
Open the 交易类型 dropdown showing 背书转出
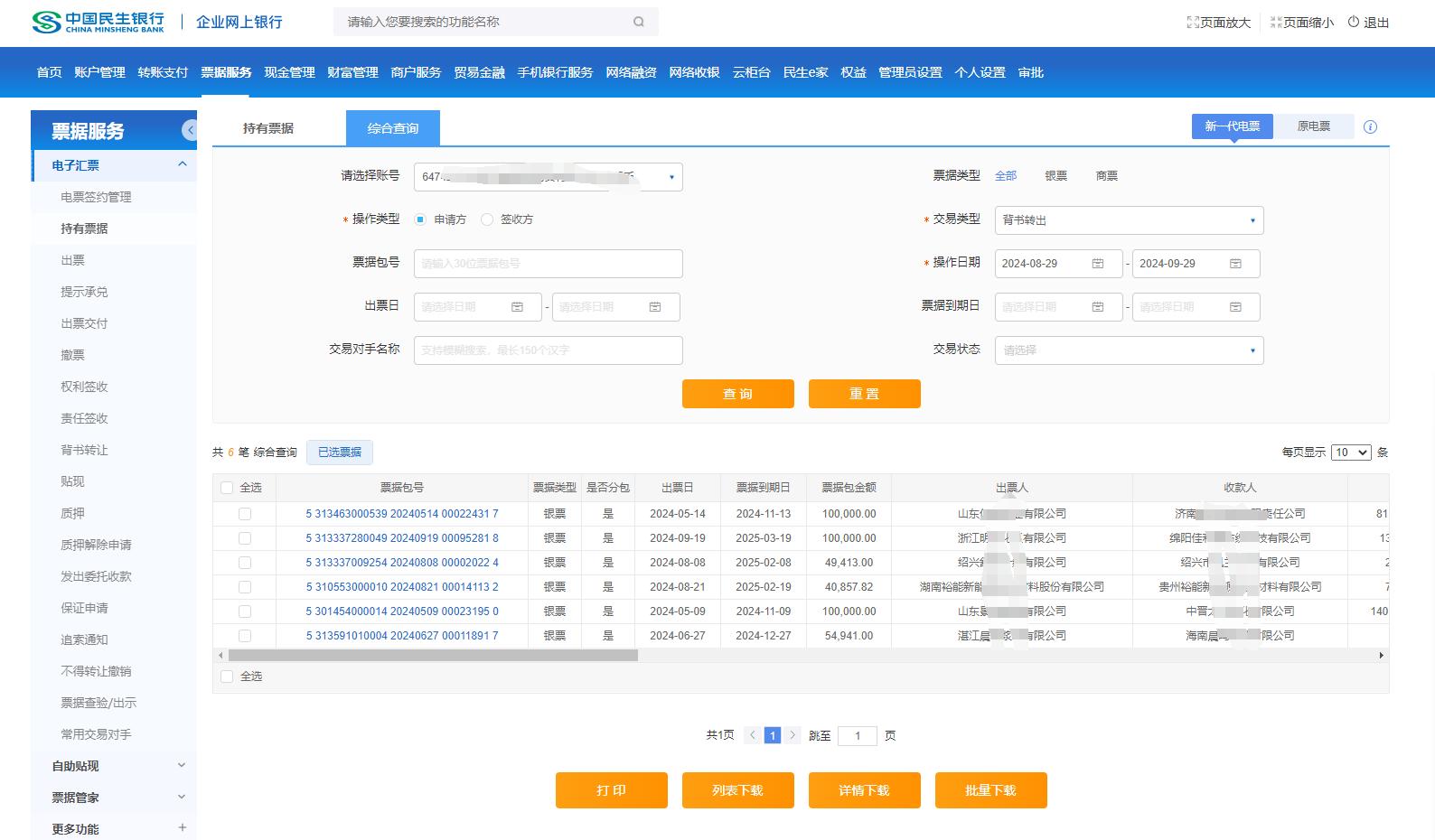[1128, 220]
